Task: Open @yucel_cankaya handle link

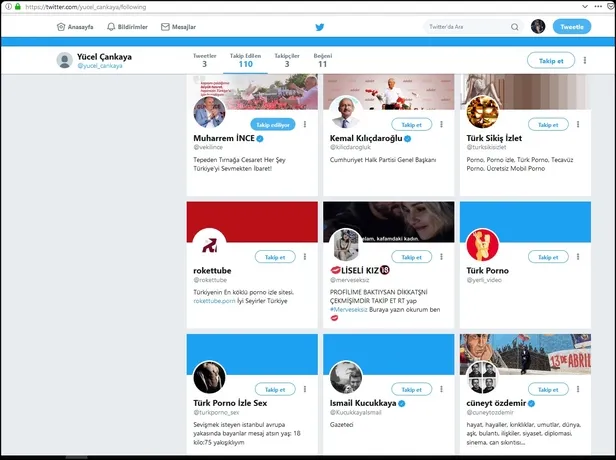Action: (x=100, y=66)
